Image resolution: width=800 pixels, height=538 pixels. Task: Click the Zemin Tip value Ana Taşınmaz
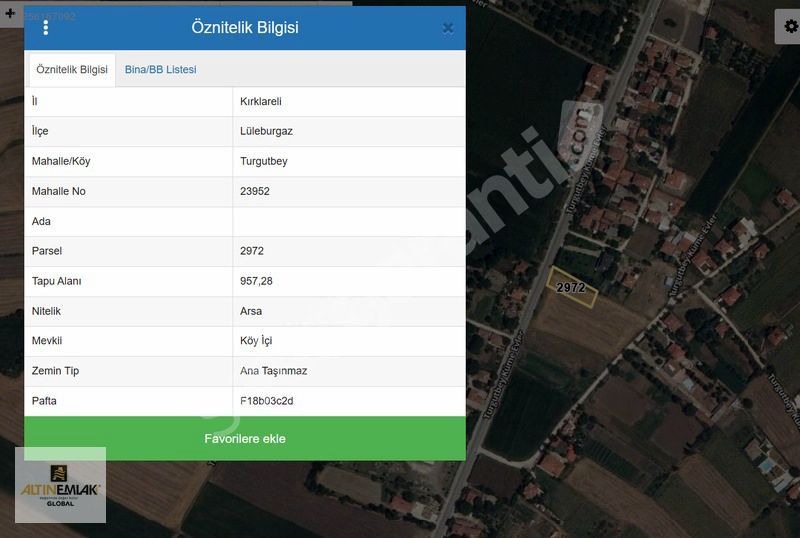(x=273, y=371)
